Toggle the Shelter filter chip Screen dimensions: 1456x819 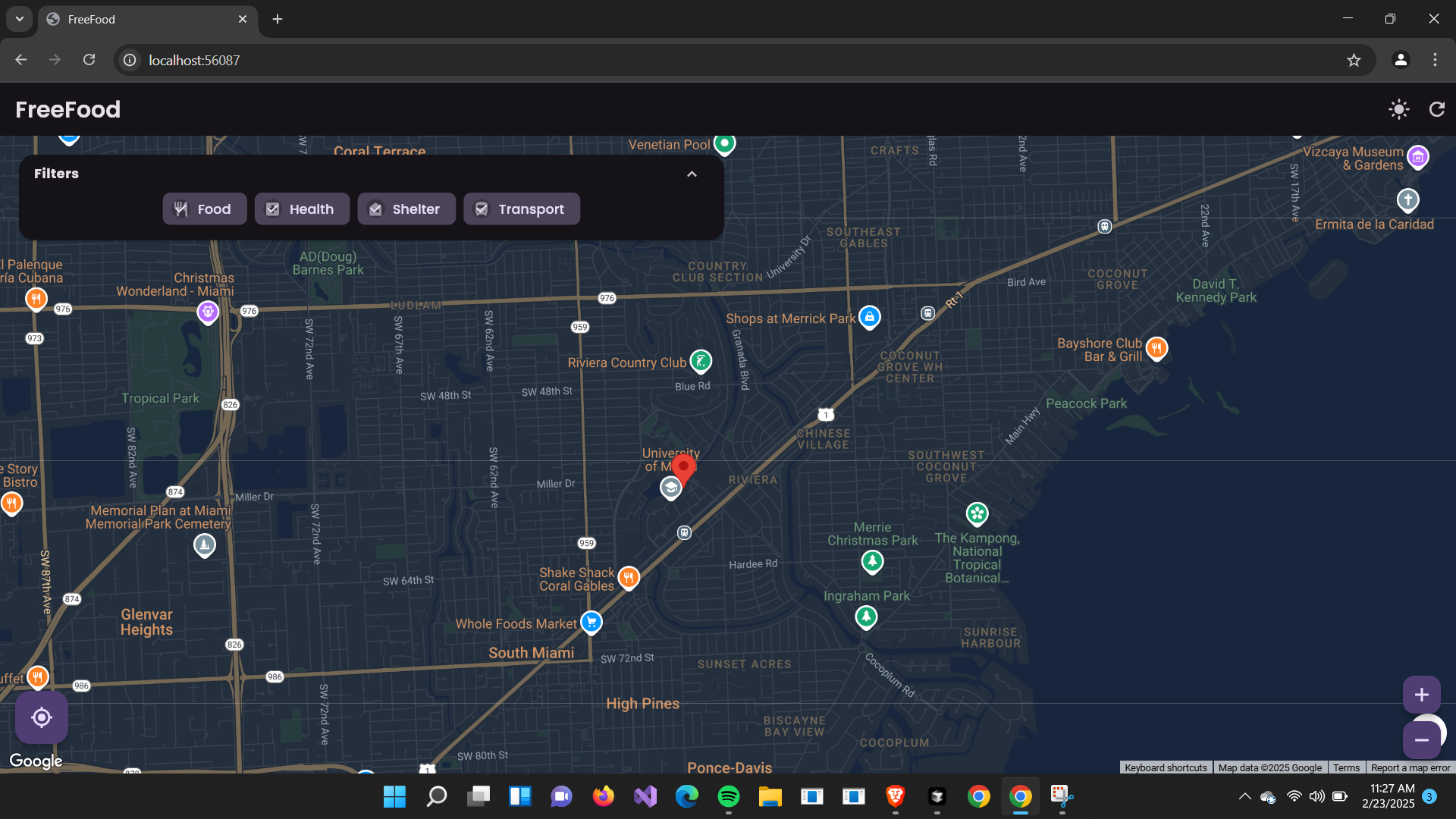406,209
